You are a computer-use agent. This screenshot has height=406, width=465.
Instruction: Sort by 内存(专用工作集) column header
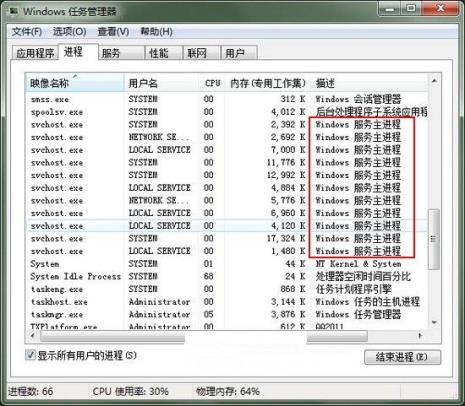coord(268,83)
